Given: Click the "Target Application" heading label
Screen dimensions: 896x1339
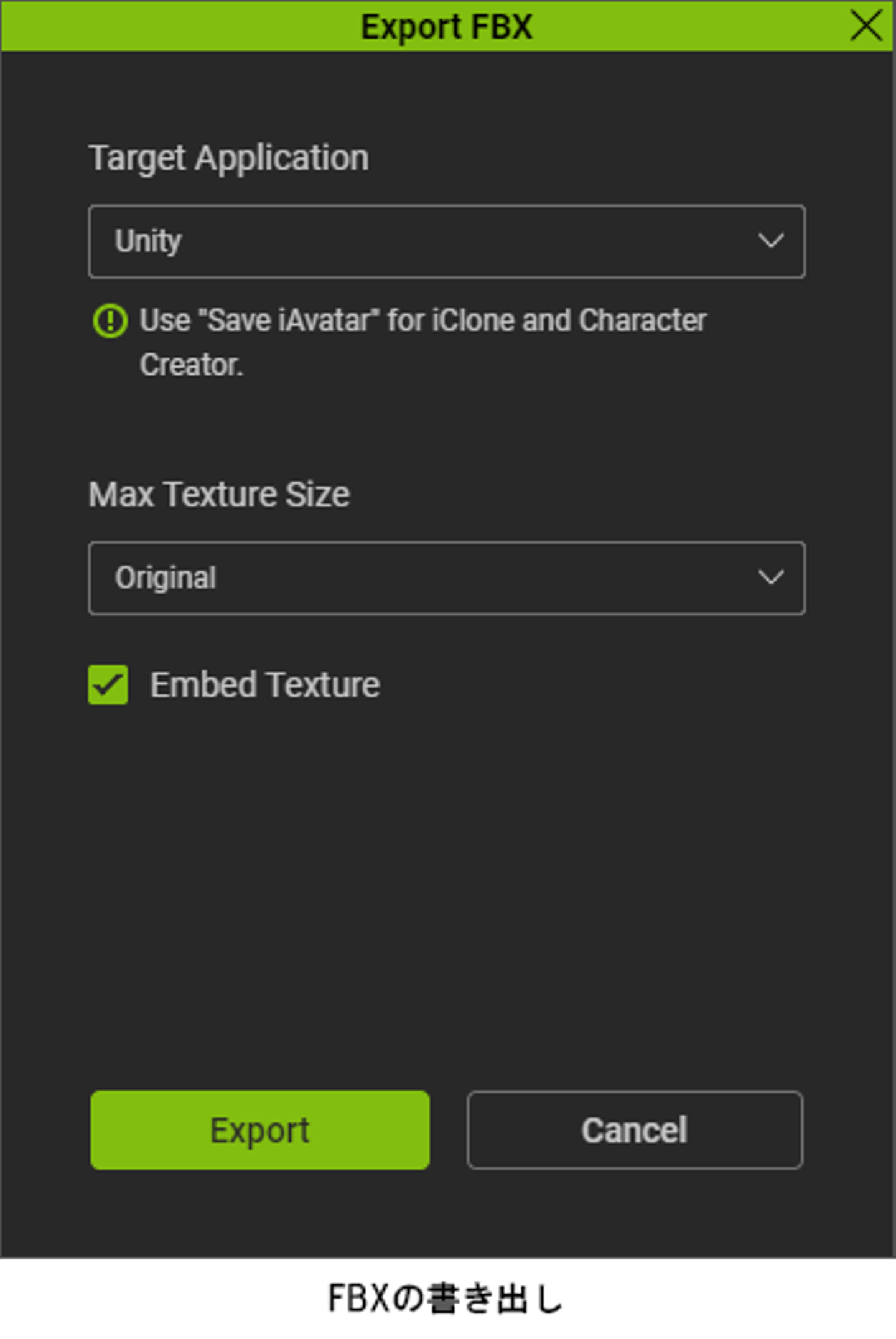Looking at the screenshot, I should (229, 158).
